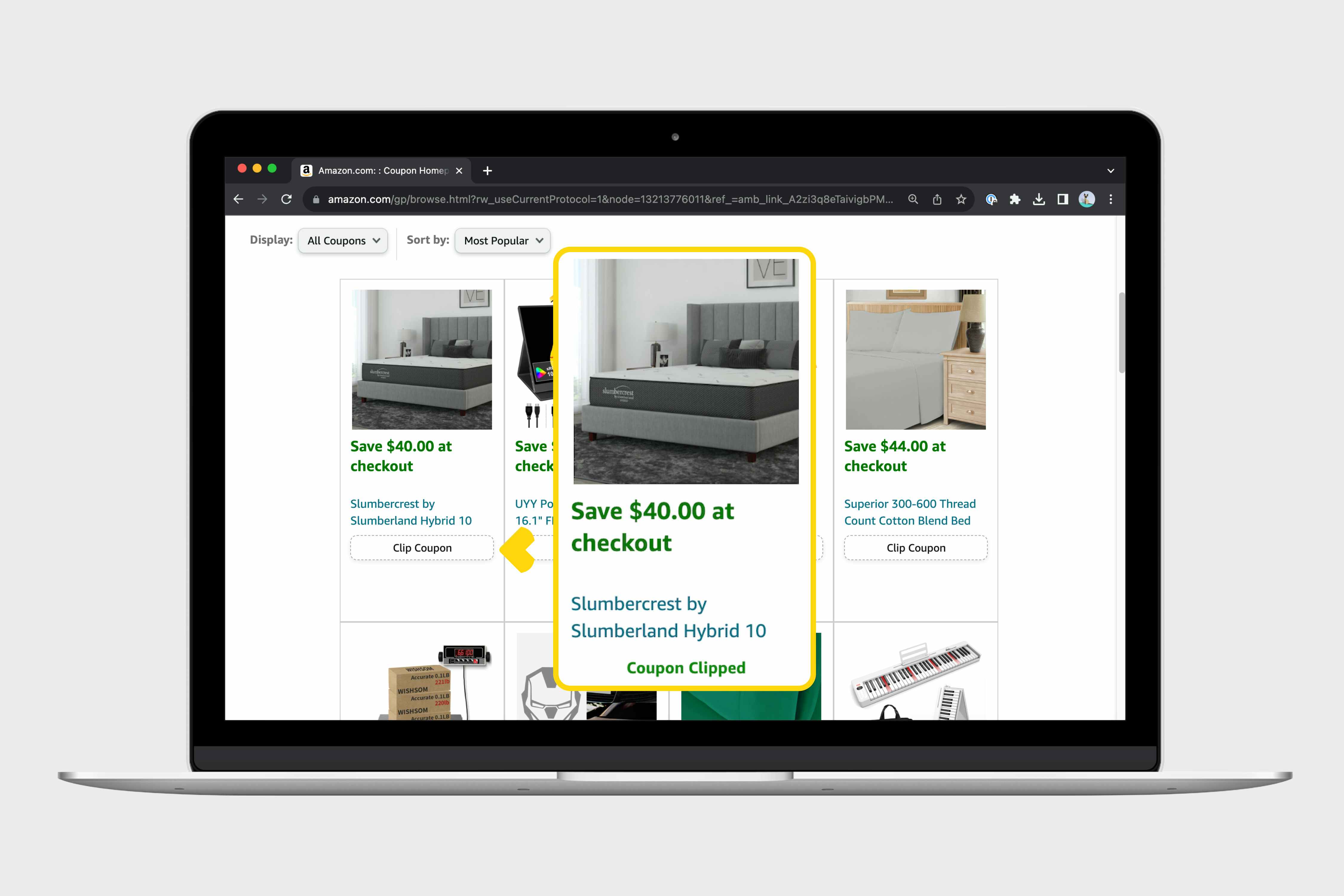Screen dimensions: 1344x896
Task: Bookmark page with star icon
Action: [x=961, y=200]
